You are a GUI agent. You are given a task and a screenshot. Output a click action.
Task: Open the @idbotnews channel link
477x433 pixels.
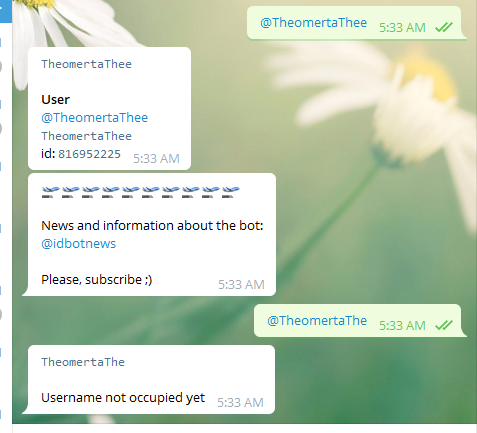pyautogui.click(x=79, y=244)
